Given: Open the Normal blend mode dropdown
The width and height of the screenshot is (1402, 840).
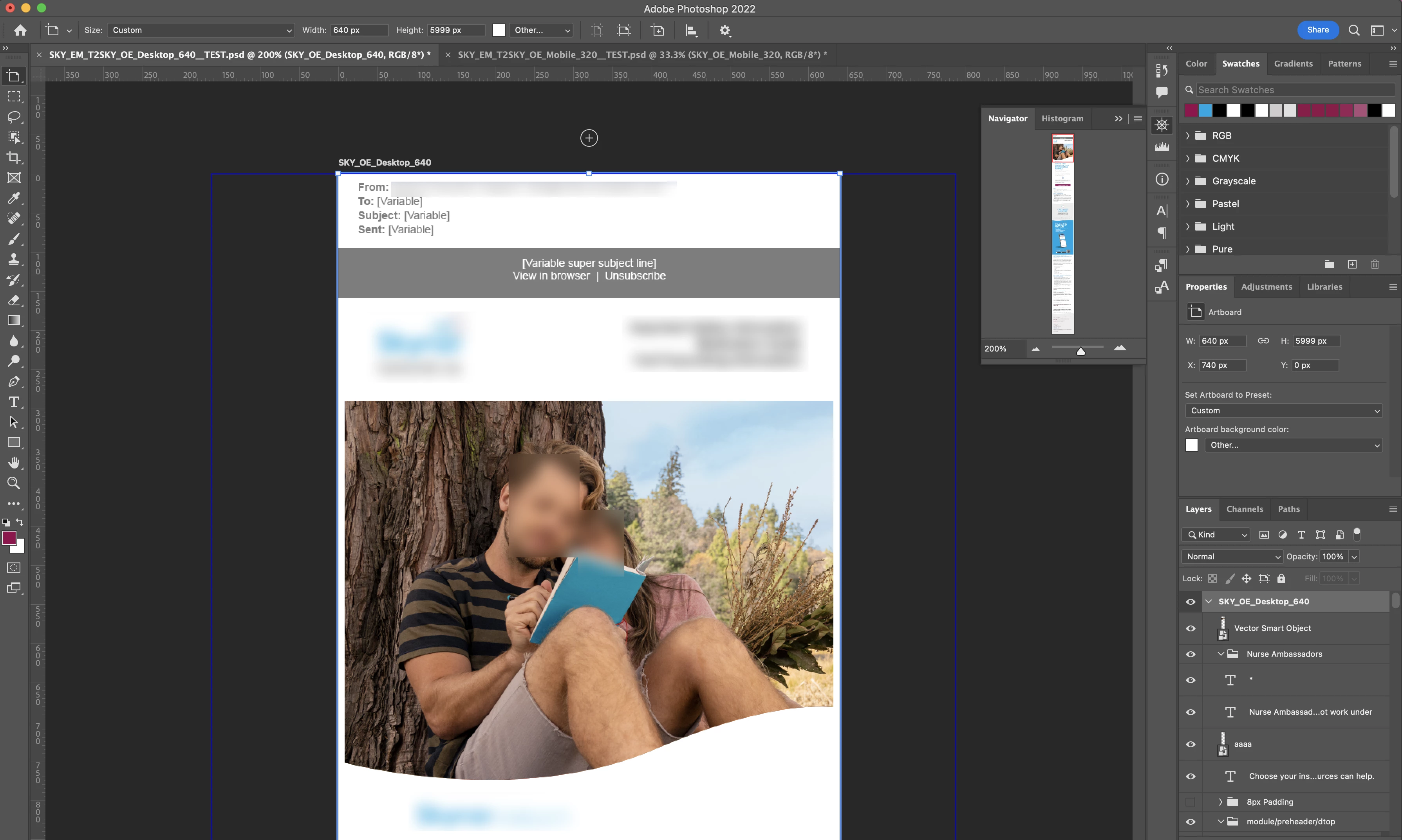Looking at the screenshot, I should tap(1231, 557).
